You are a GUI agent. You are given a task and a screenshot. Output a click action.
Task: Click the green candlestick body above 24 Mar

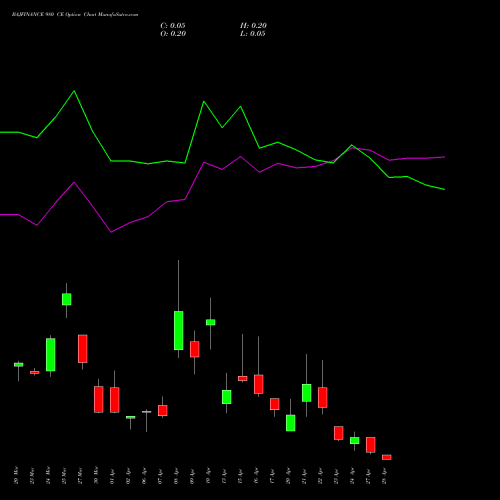coord(51,354)
